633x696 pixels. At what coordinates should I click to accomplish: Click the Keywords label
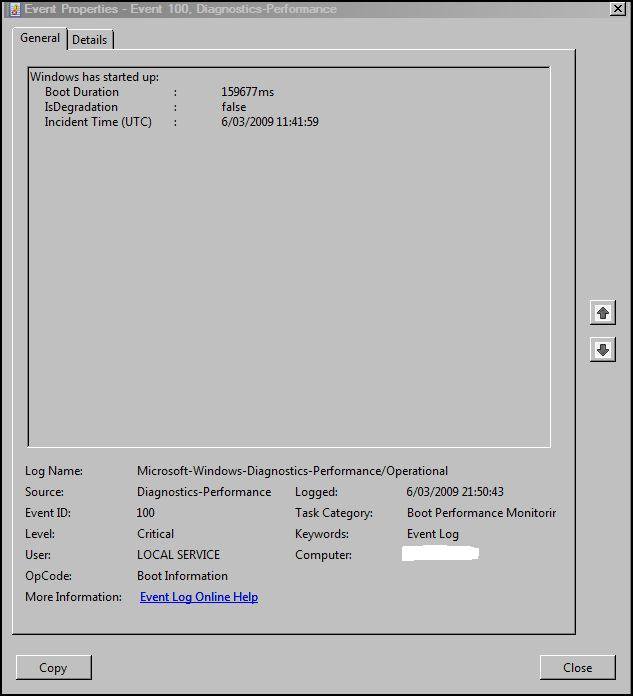pos(322,534)
